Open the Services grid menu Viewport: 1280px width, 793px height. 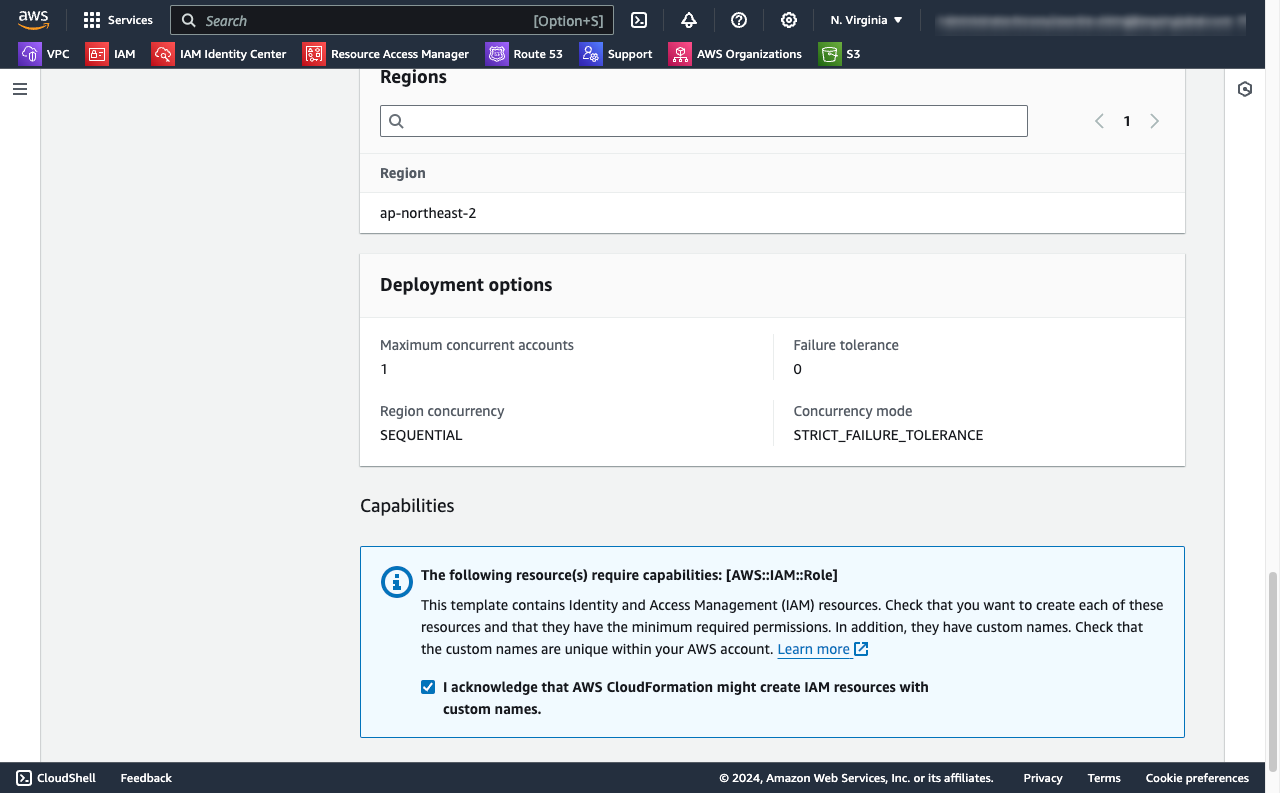[x=92, y=20]
